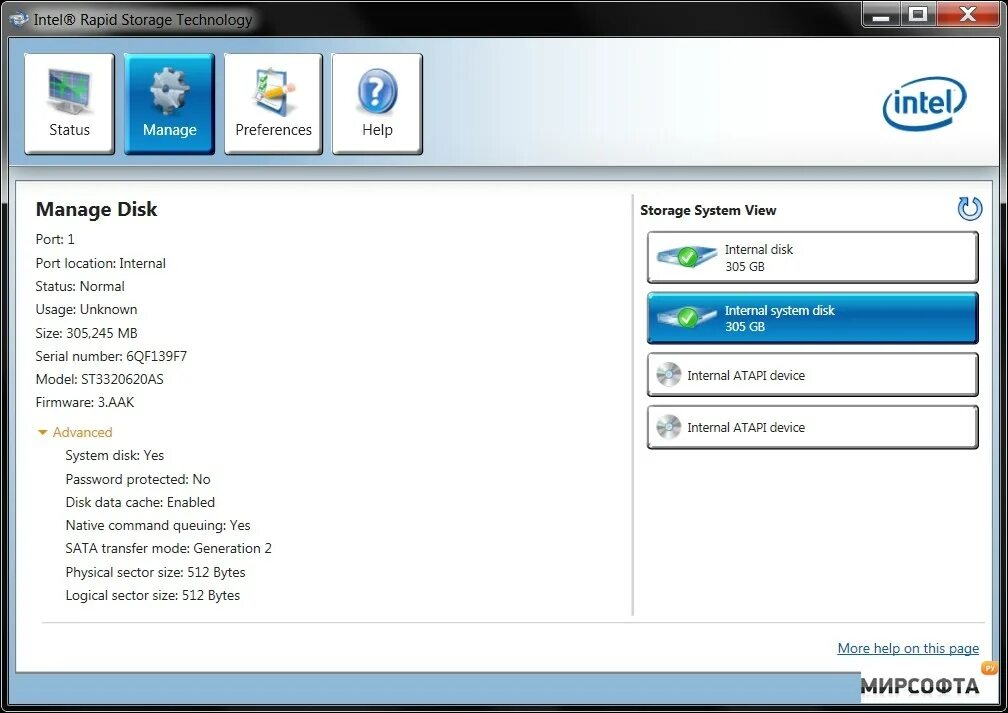This screenshot has width=1008, height=713.
Task: Click the Status monitor icon
Action: (x=69, y=91)
